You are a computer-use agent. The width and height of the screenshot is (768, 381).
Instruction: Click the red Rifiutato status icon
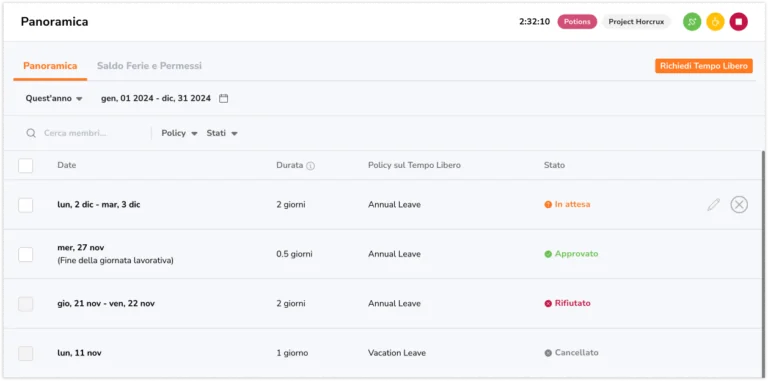pyautogui.click(x=548, y=304)
